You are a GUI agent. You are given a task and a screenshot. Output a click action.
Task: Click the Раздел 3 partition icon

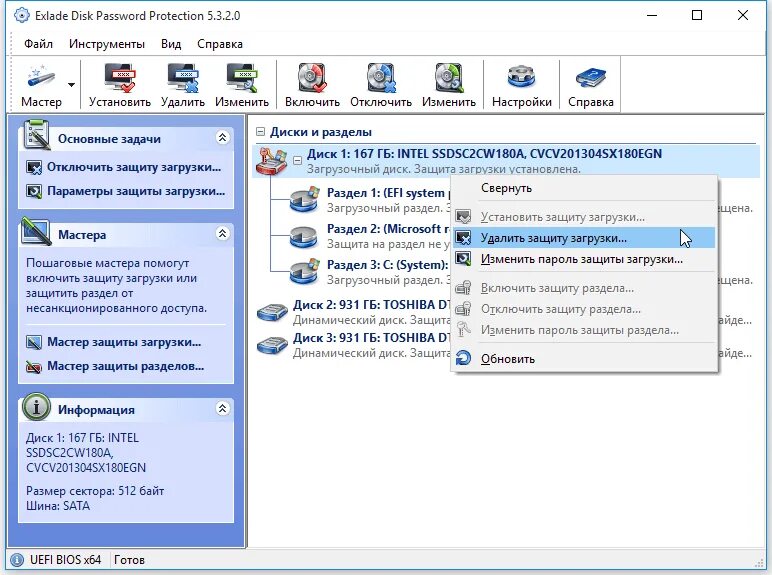pos(304,272)
